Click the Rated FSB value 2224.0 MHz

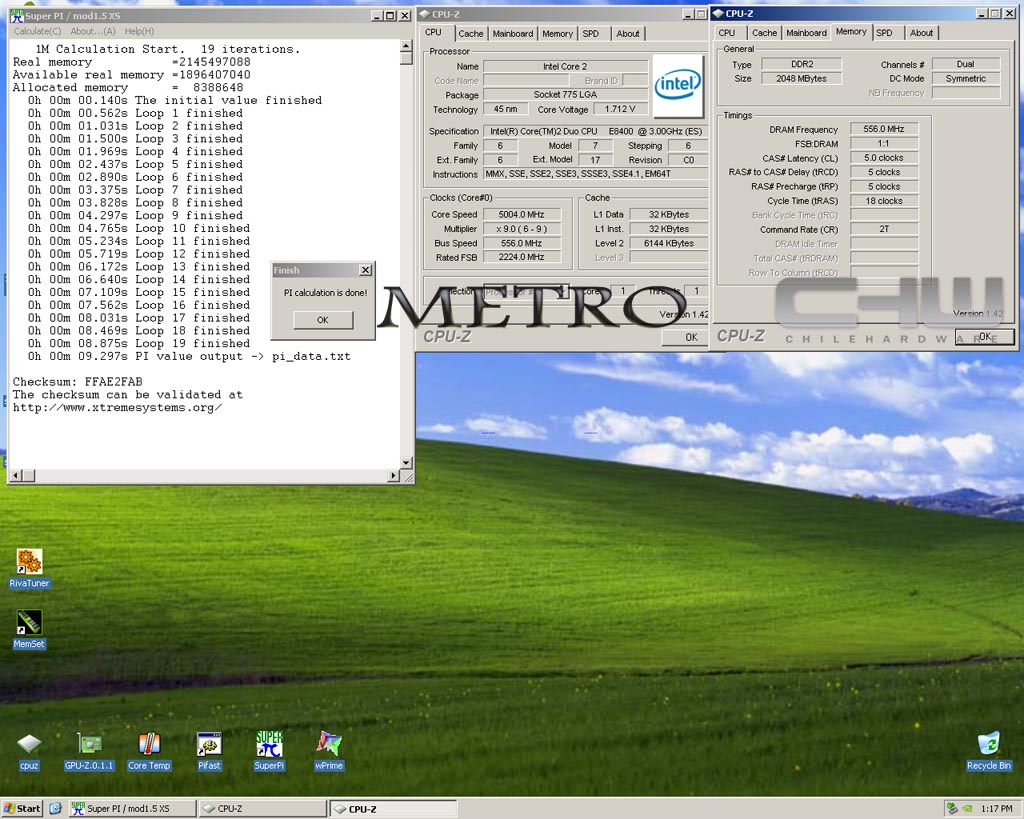tap(521, 257)
